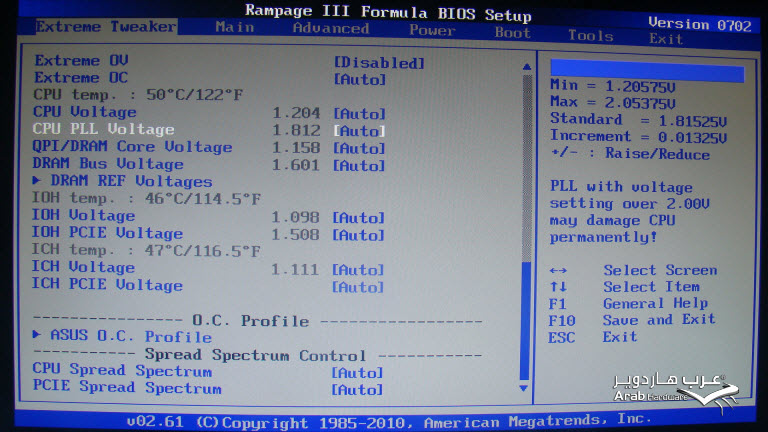Click the Max = 2.05375V help line
The image size is (768, 432).
pyautogui.click(x=613, y=102)
